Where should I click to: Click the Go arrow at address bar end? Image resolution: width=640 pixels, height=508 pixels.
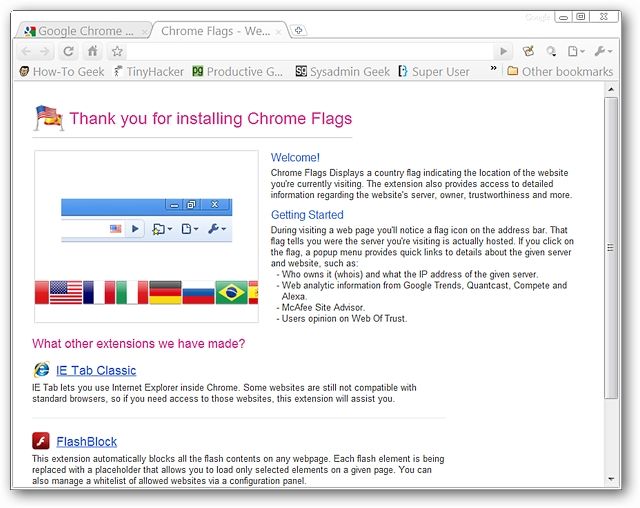(504, 51)
